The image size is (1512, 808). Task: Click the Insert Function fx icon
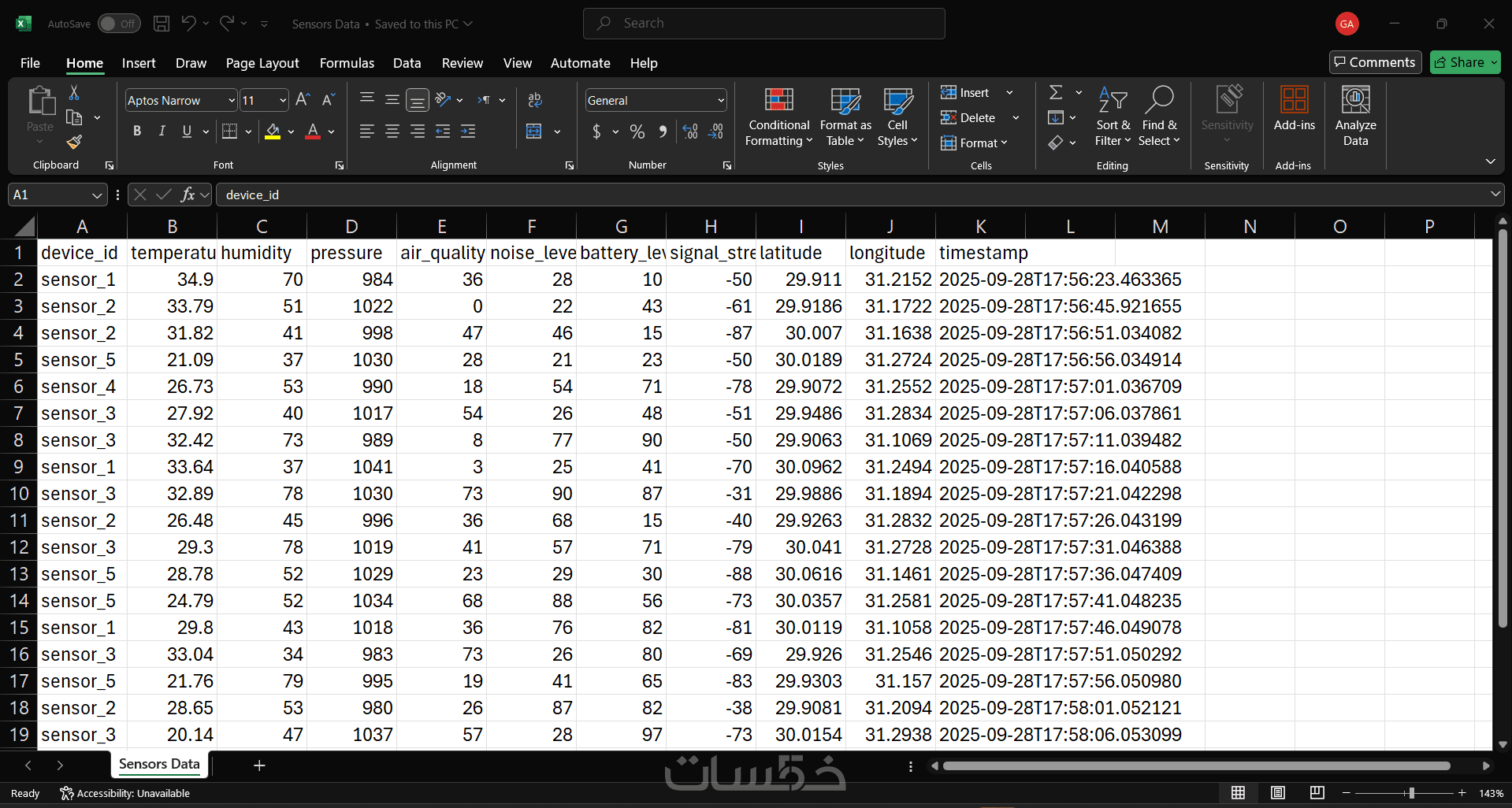[188, 195]
